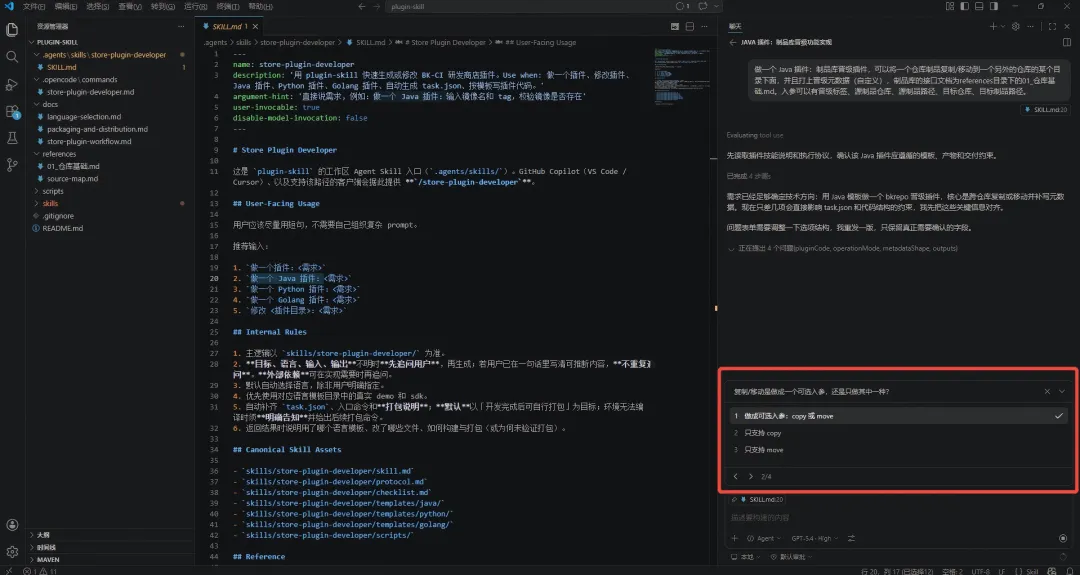The width and height of the screenshot is (1080, 575).
Task: Open the 运行(R) menu
Action: [196, 6]
